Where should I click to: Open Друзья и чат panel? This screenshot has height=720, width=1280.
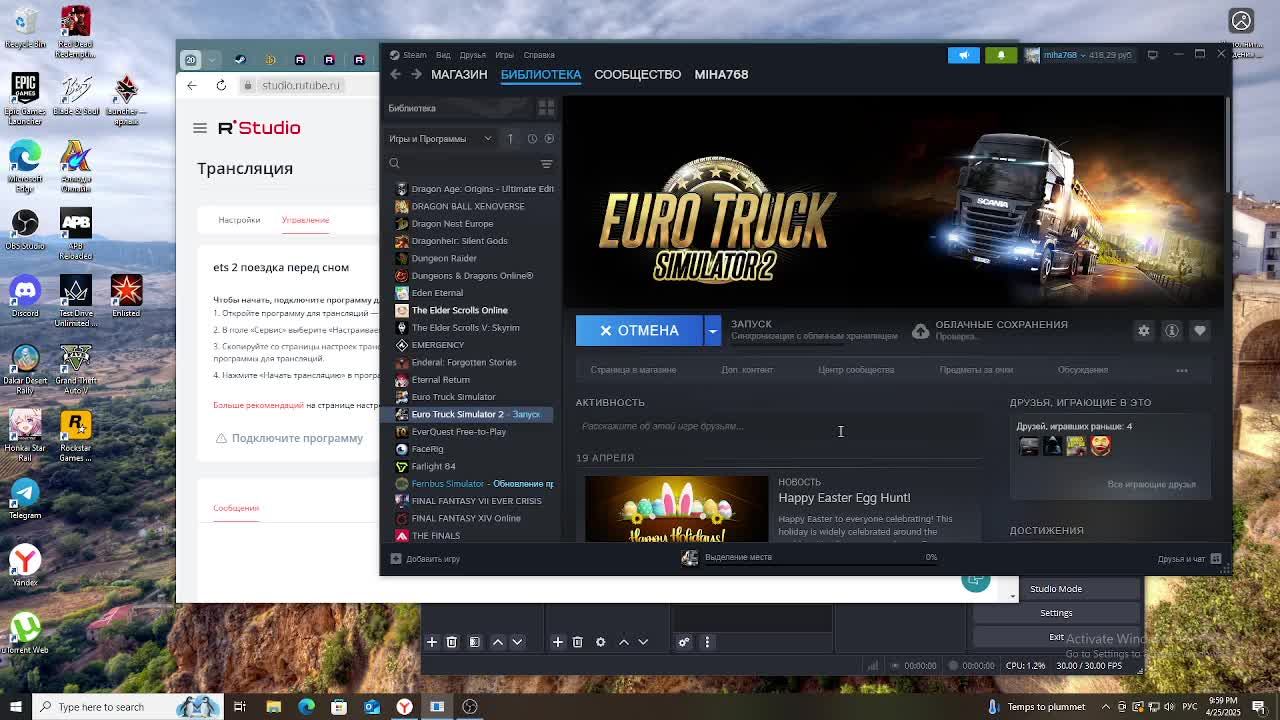coord(1190,559)
